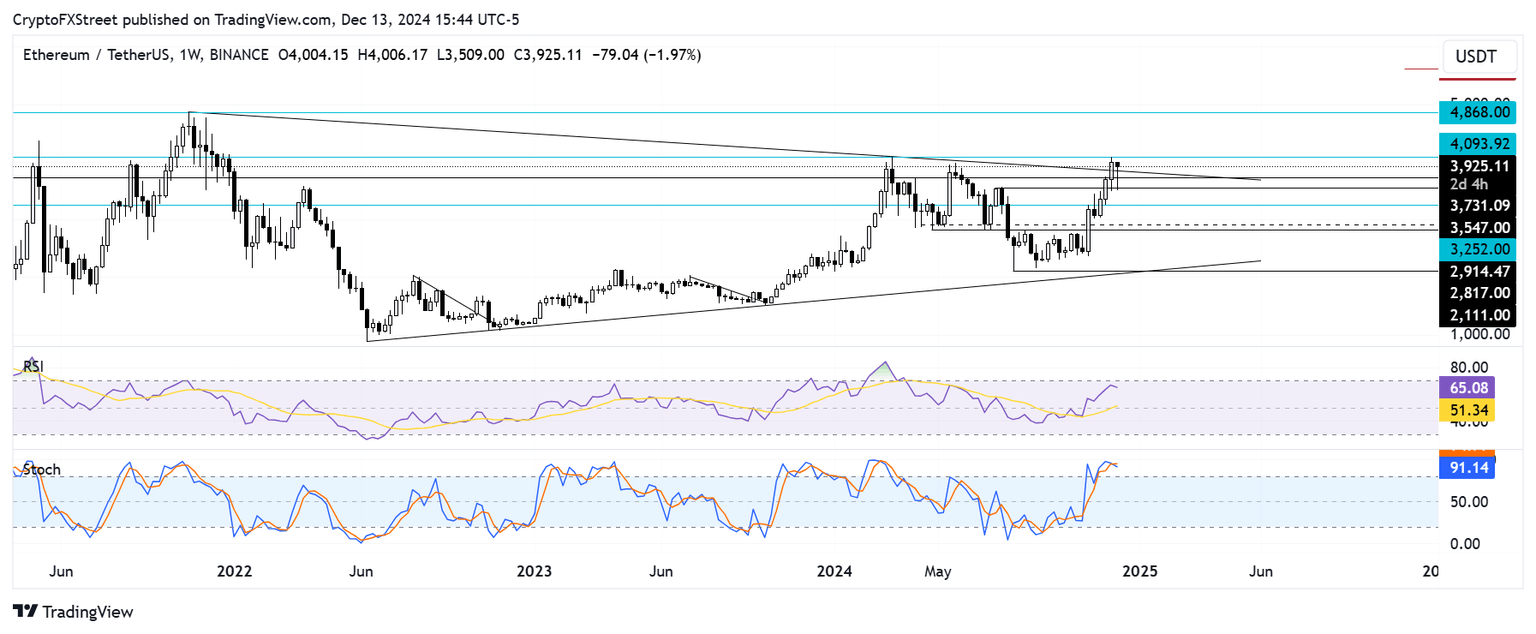Click the 4,093.92 price label
Screen dimensions: 1536x634
coord(1476,143)
